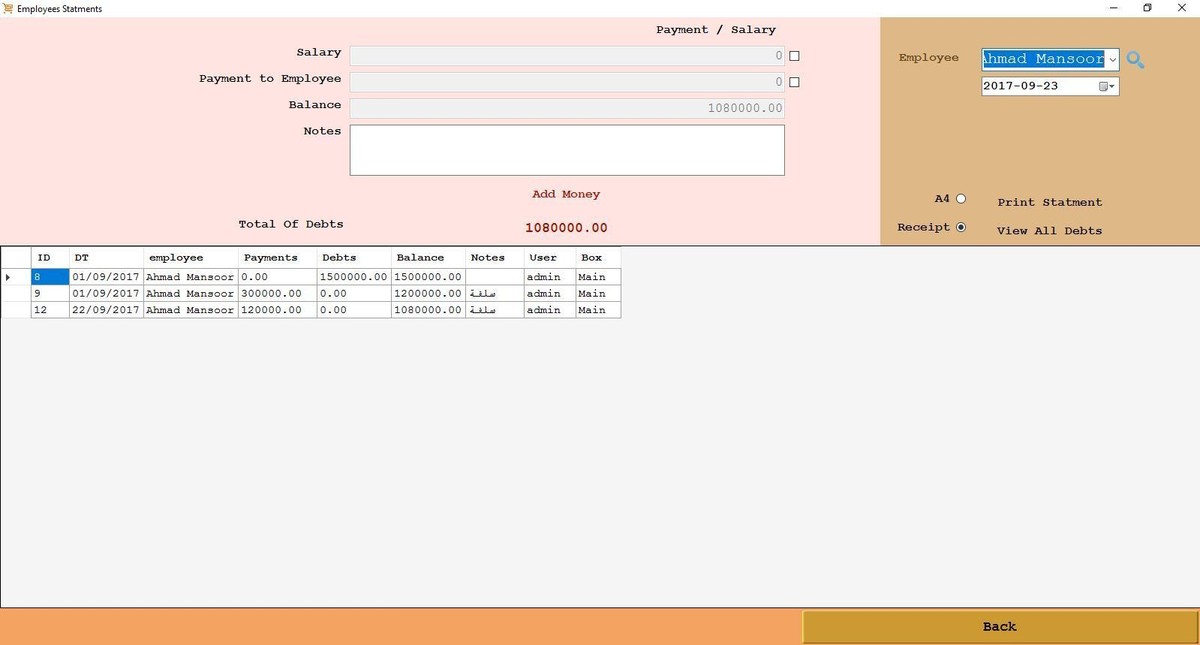Viewport: 1200px width, 645px height.
Task: Select row marker arrow of first row
Action: tap(10, 277)
